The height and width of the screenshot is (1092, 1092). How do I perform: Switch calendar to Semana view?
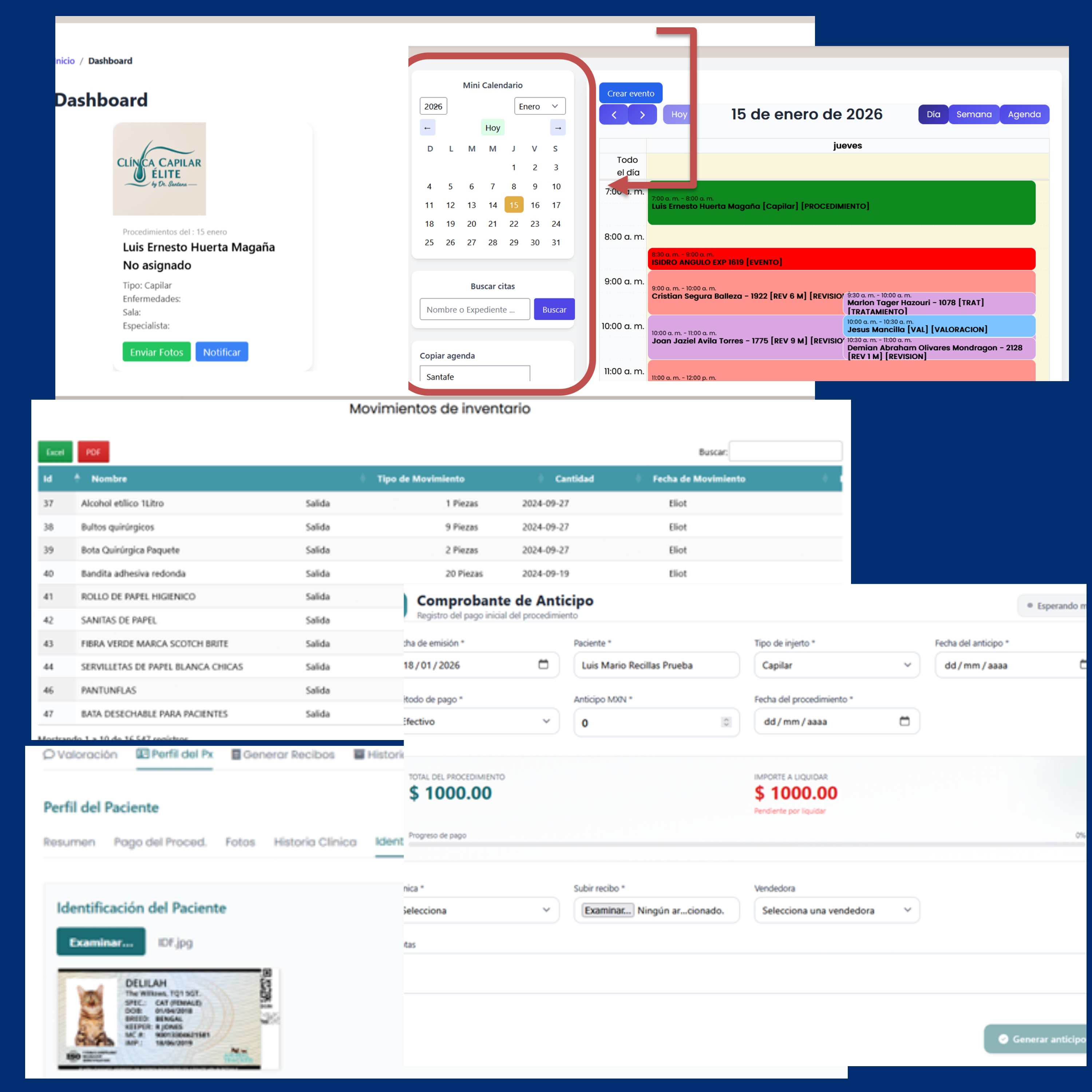click(974, 114)
